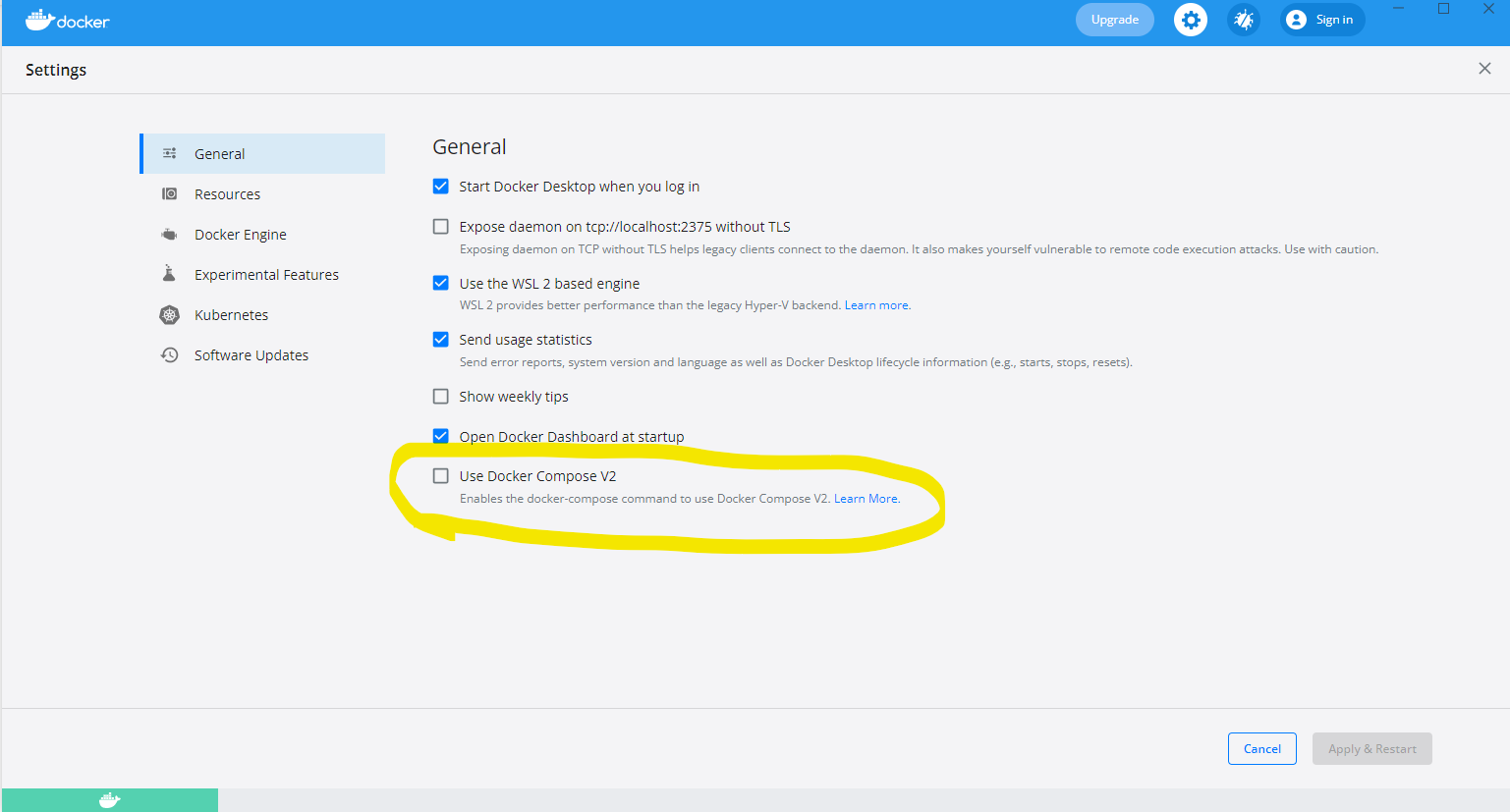1510x812 pixels.
Task: Enable Show weekly tips checkbox
Action: pos(441,396)
